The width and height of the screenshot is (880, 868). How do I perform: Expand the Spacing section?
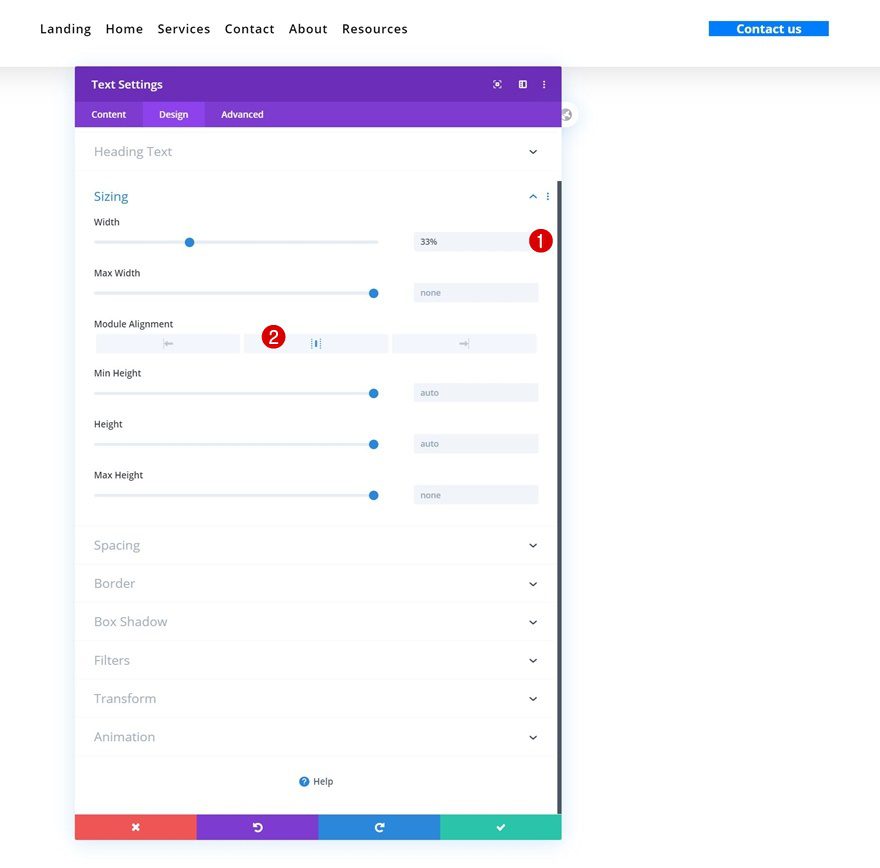tap(316, 545)
